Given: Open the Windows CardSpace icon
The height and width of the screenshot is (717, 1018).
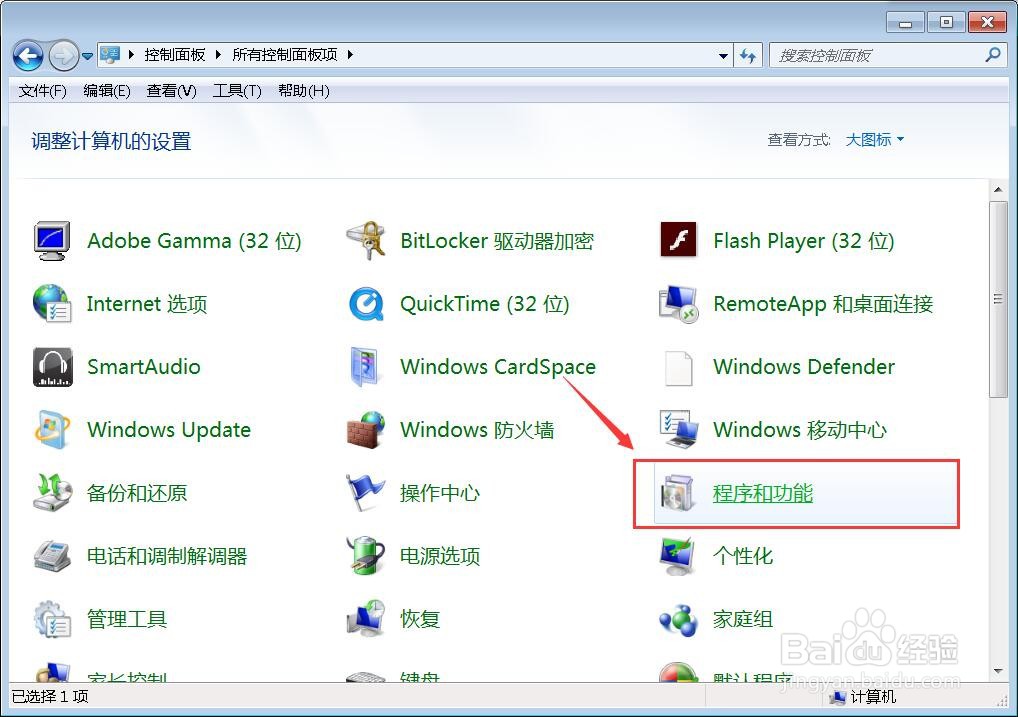Looking at the screenshot, I should pos(365,367).
